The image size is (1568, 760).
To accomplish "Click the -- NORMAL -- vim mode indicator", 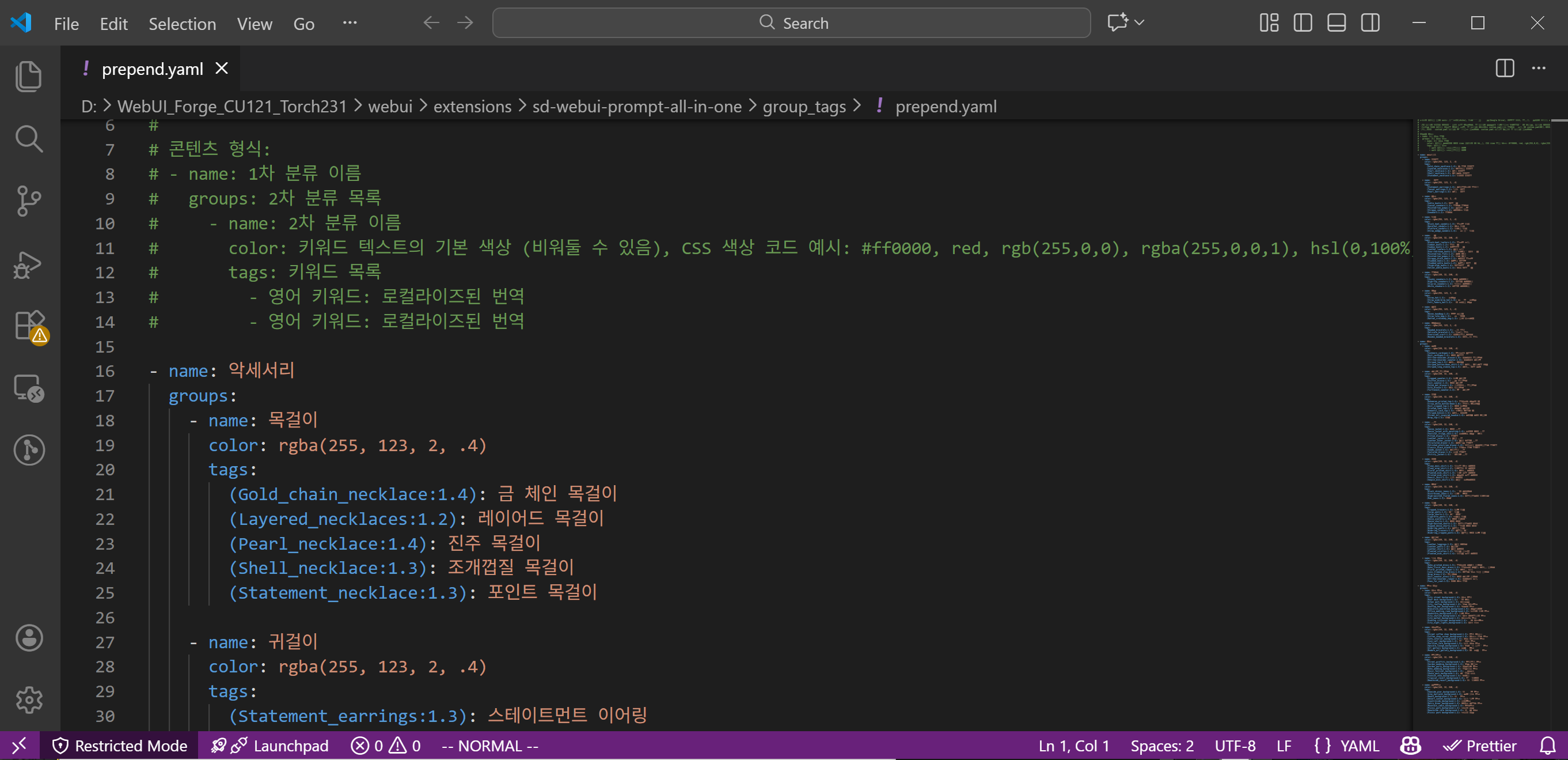I will click(x=490, y=746).
